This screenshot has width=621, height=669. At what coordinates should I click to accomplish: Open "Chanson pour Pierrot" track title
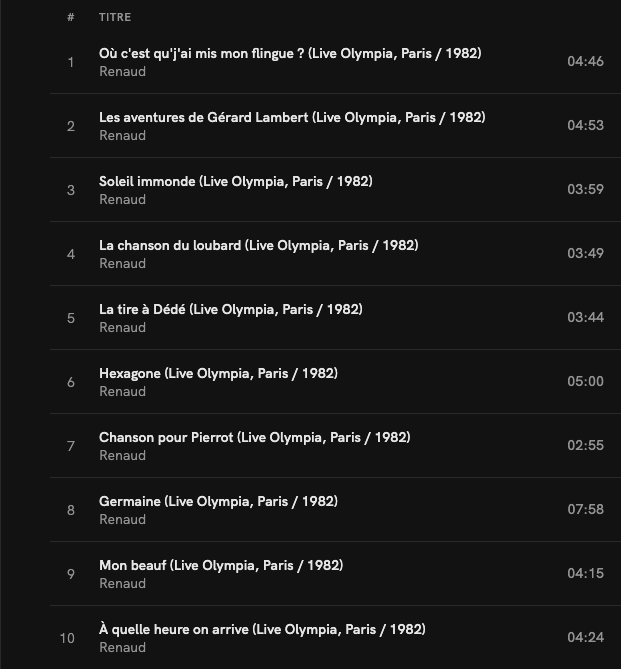[x=254, y=437]
